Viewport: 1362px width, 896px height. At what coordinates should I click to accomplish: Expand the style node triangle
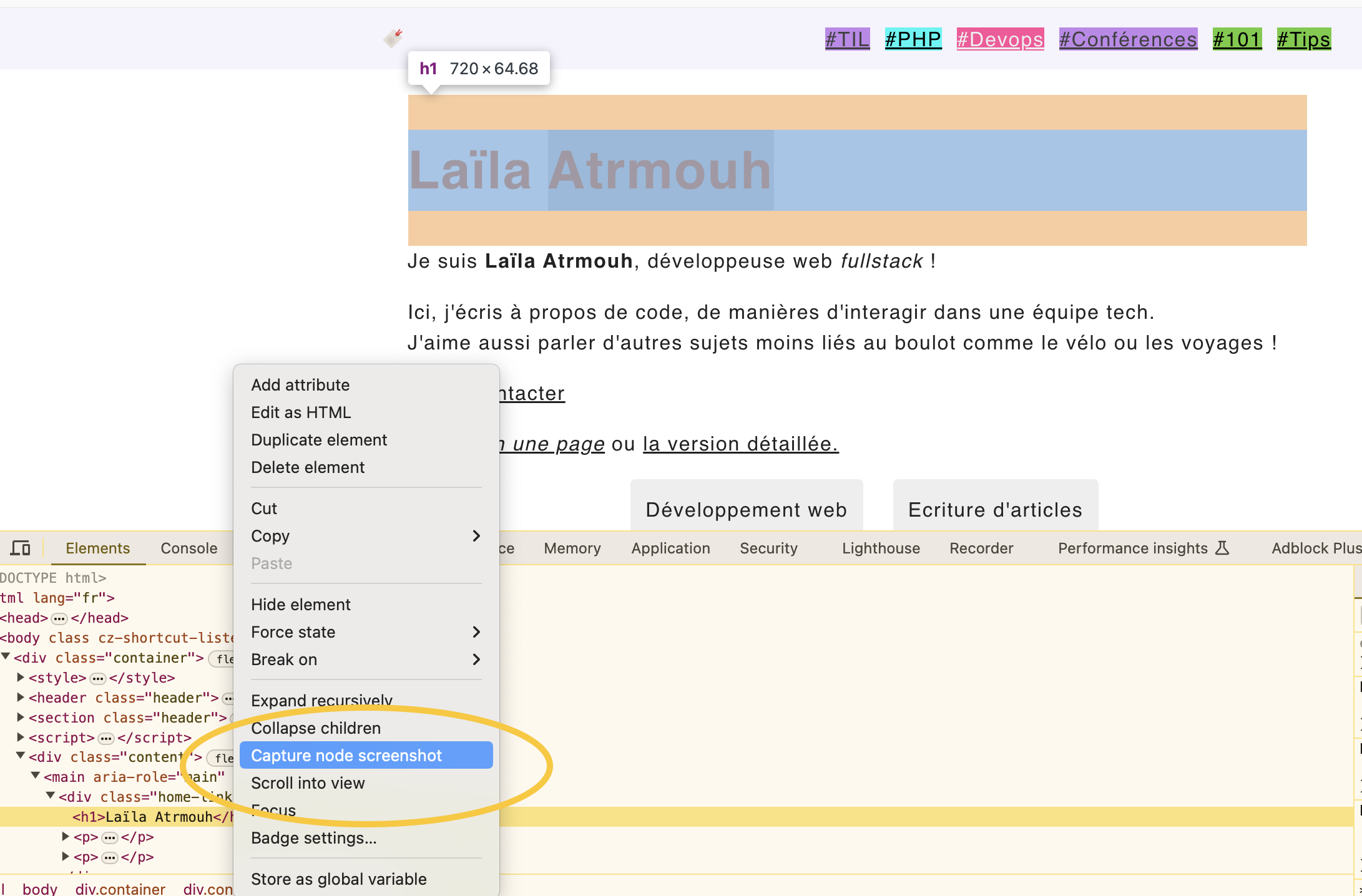click(x=21, y=677)
